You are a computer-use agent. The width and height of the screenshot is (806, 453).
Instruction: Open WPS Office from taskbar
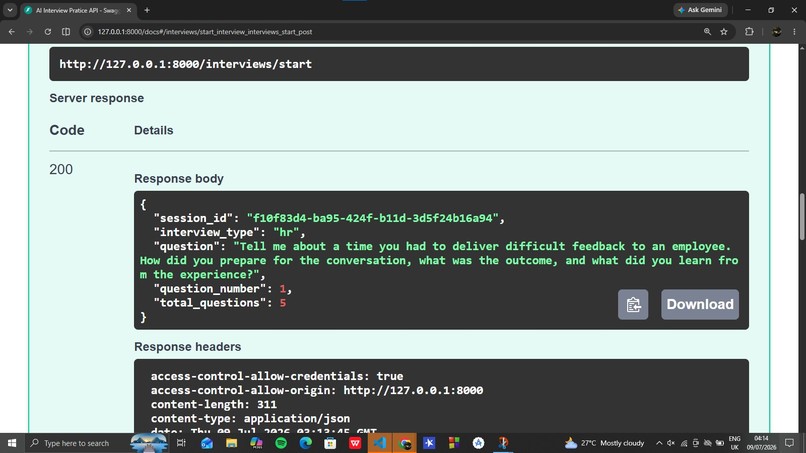click(x=355, y=443)
